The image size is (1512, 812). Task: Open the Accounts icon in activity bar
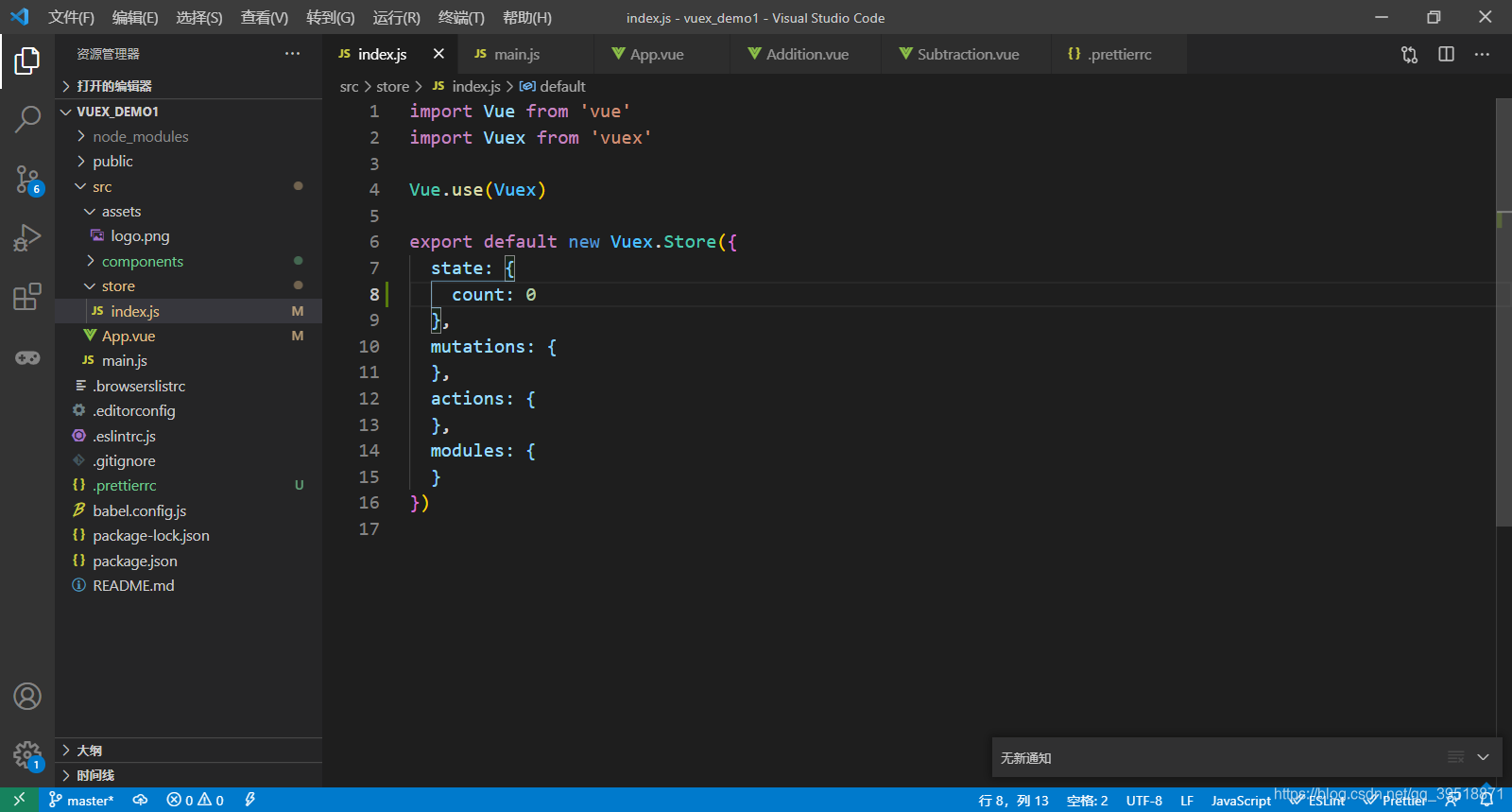(x=27, y=697)
